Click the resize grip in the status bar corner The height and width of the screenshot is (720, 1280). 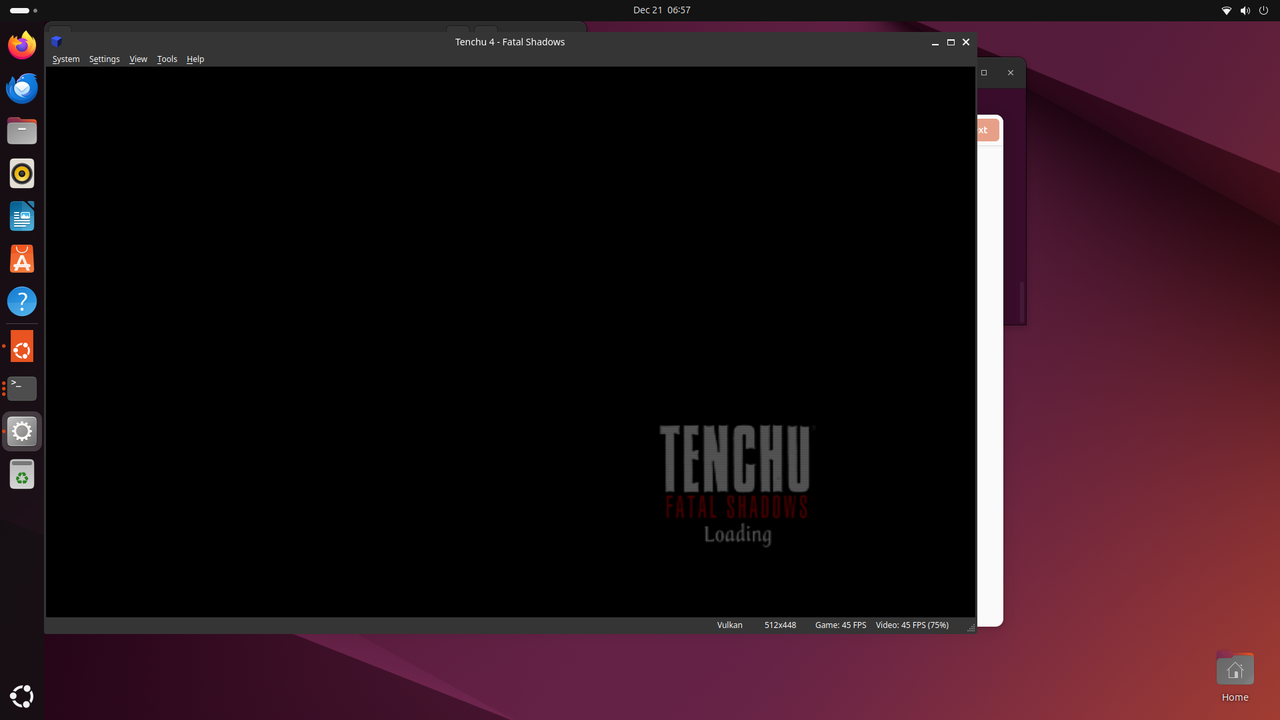click(x=970, y=627)
